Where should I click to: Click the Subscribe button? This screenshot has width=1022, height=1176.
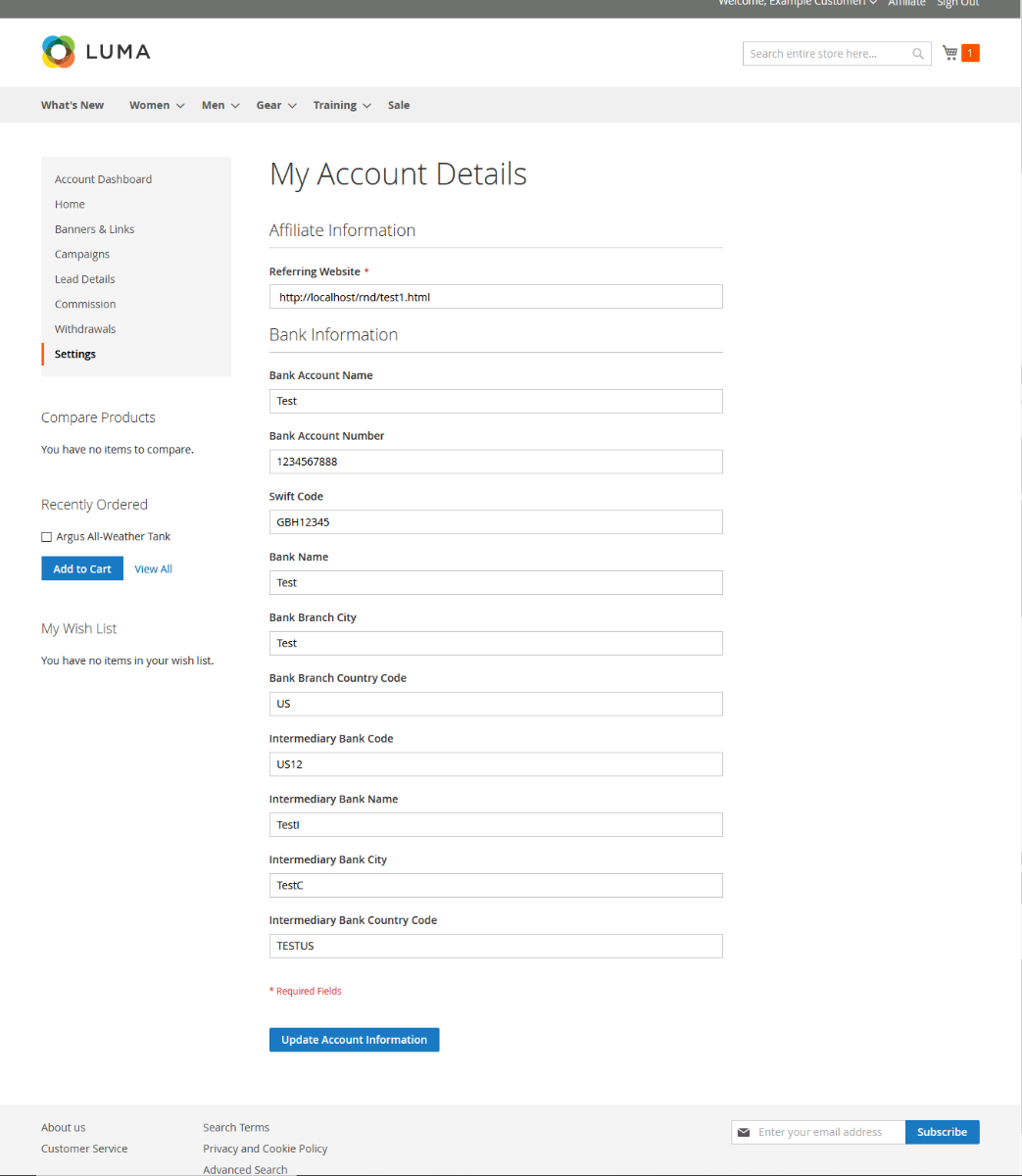[x=942, y=1132]
